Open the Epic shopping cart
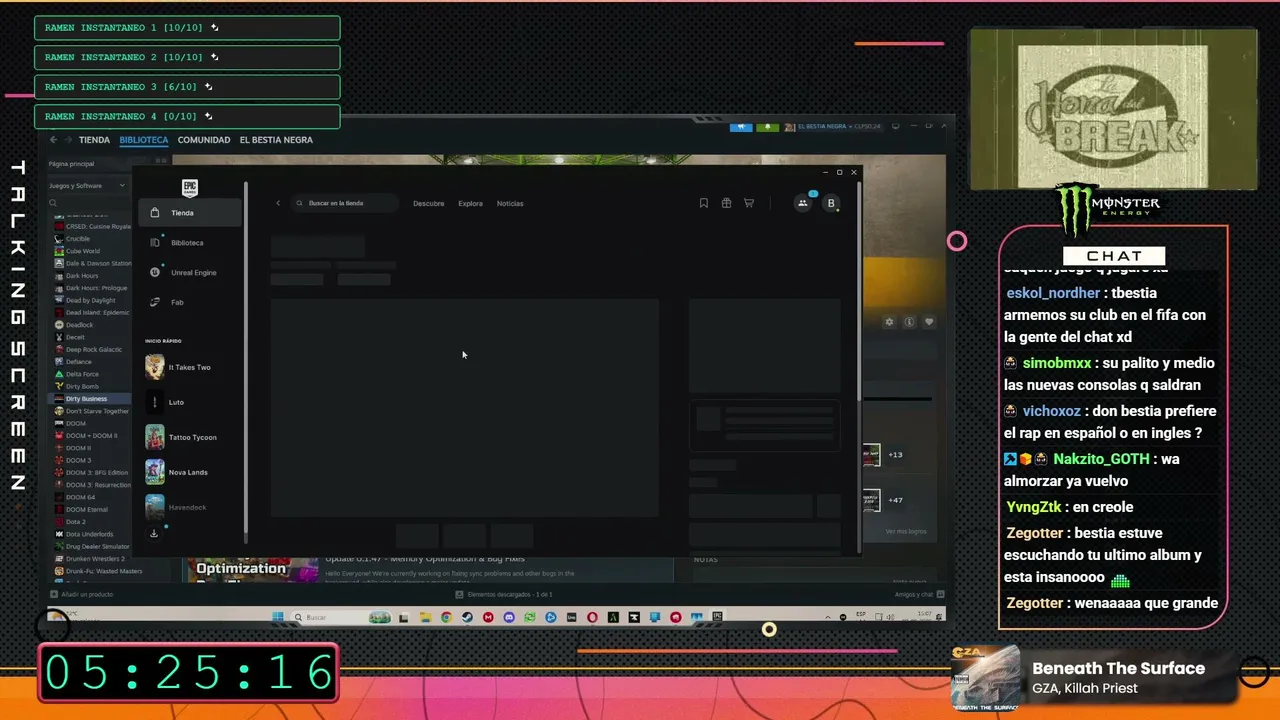Viewport: 1280px width, 720px height. tap(748, 203)
